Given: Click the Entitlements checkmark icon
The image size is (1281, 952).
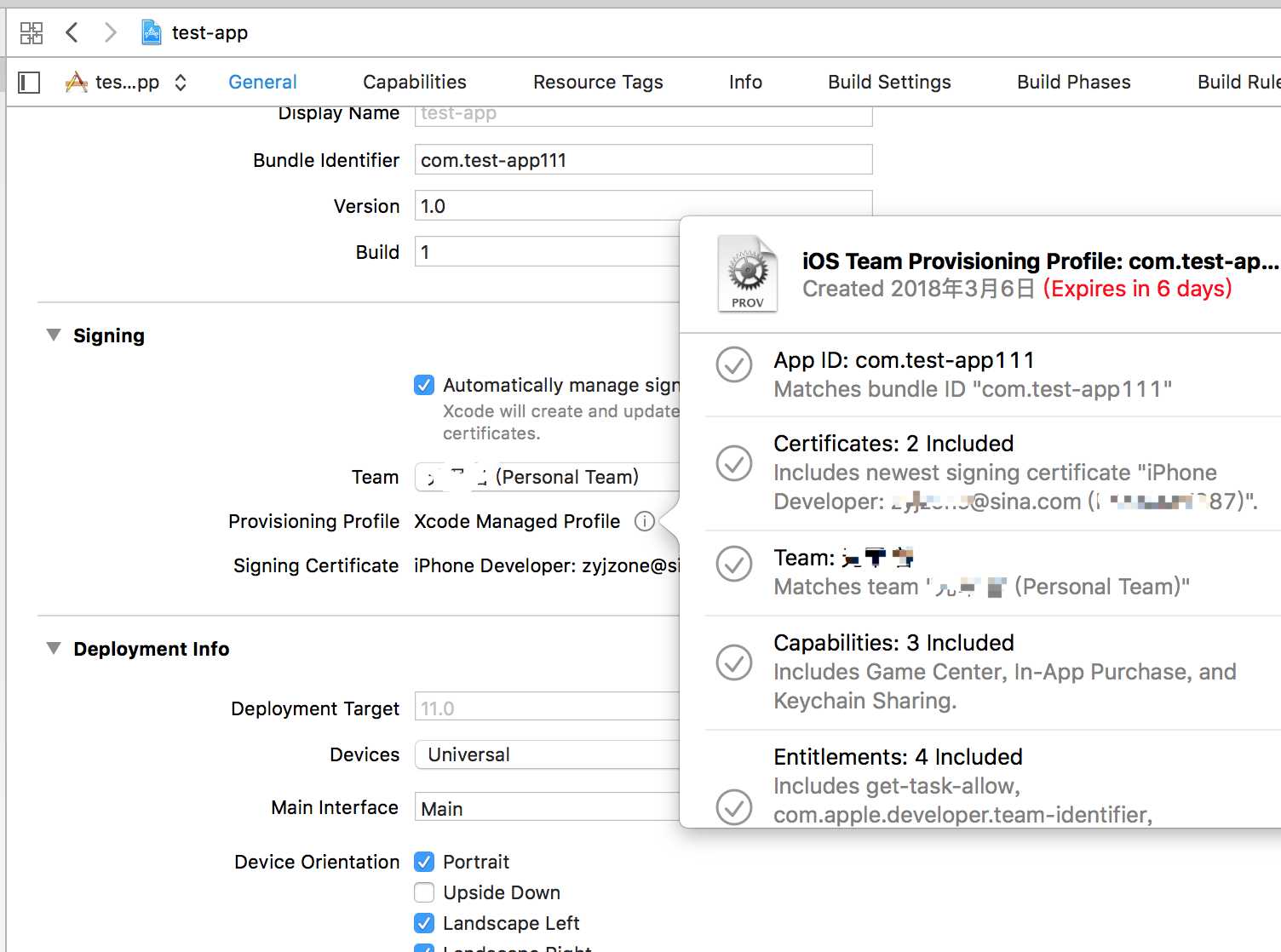Looking at the screenshot, I should [734, 807].
